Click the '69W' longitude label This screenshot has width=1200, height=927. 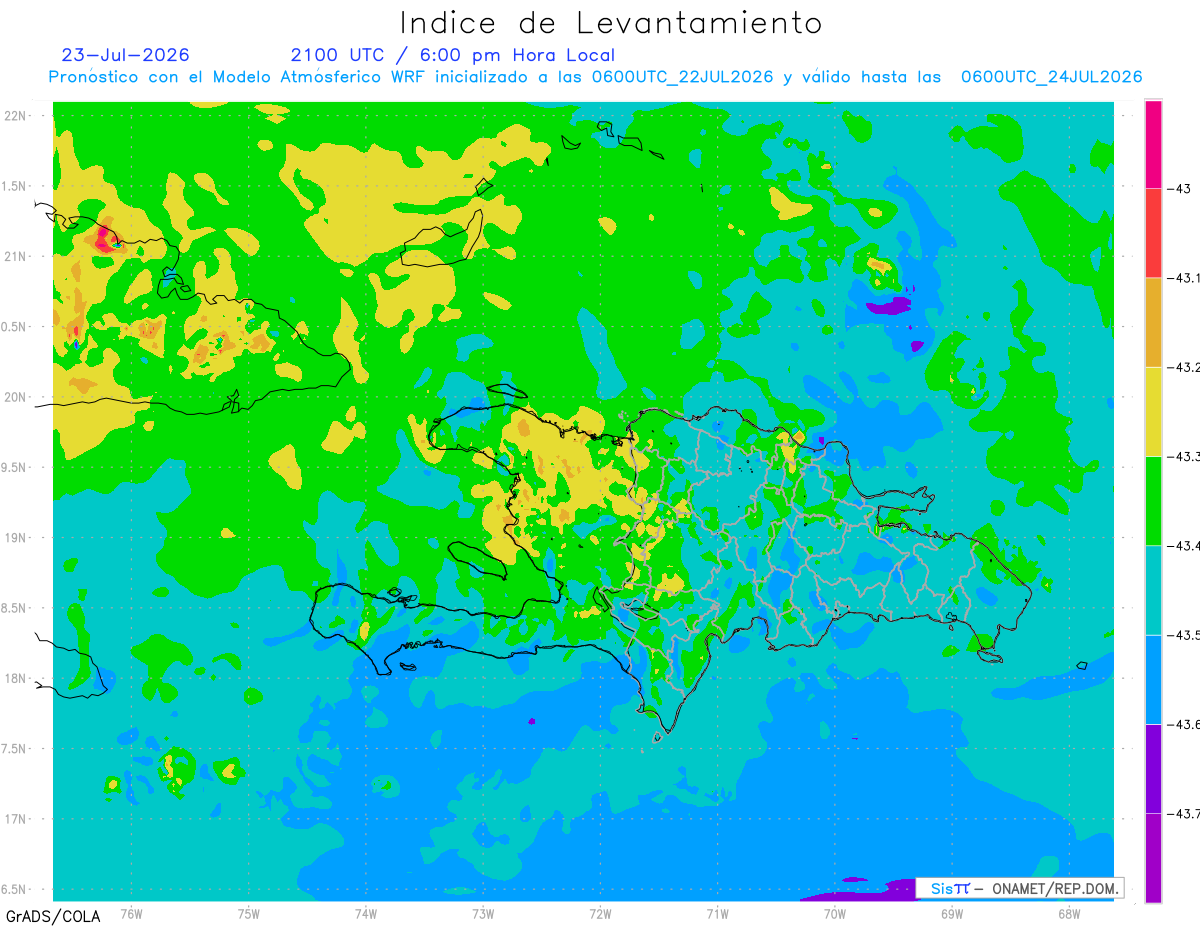pyautogui.click(x=952, y=914)
